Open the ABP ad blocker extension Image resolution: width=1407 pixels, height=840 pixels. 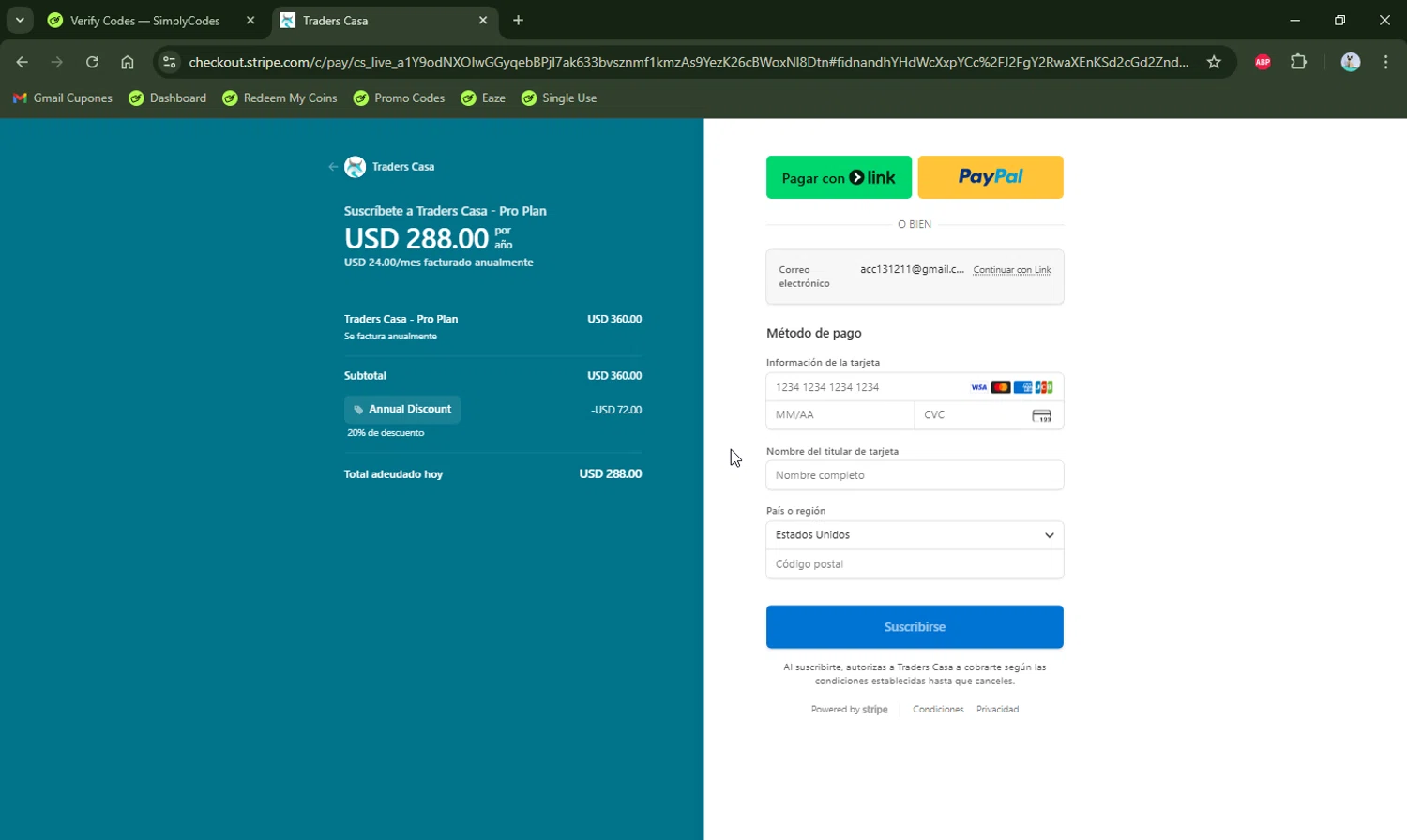click(1263, 62)
